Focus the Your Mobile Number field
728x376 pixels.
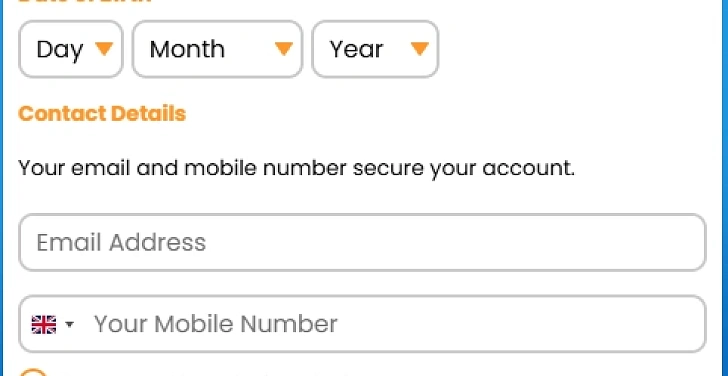362,324
